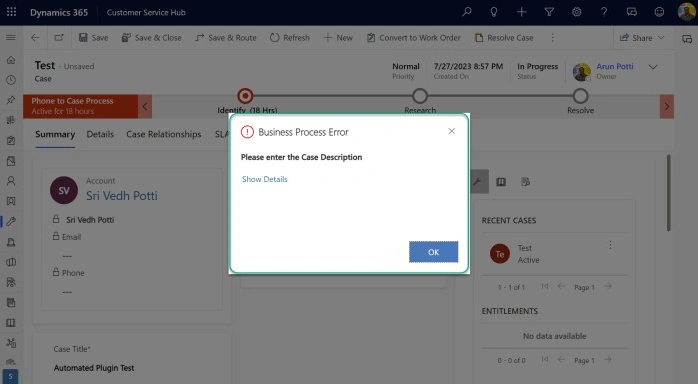
Task: Open the help question mark icon
Action: [604, 12]
